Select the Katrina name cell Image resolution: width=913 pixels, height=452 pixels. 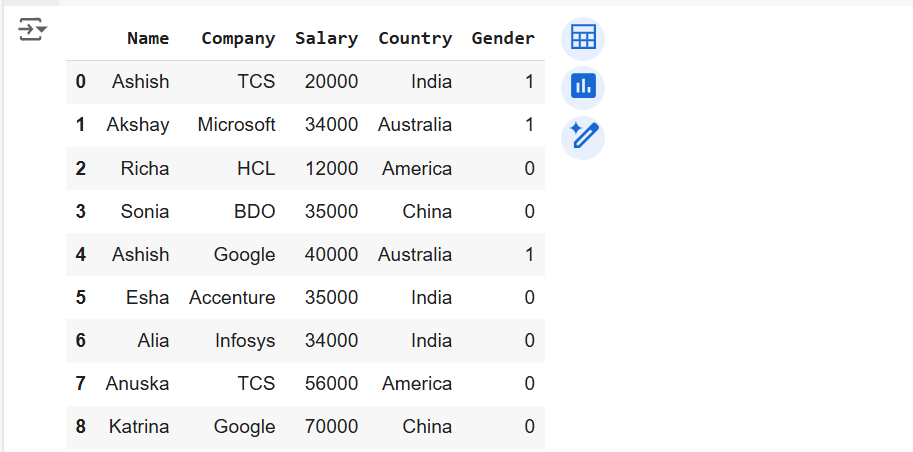(x=139, y=426)
